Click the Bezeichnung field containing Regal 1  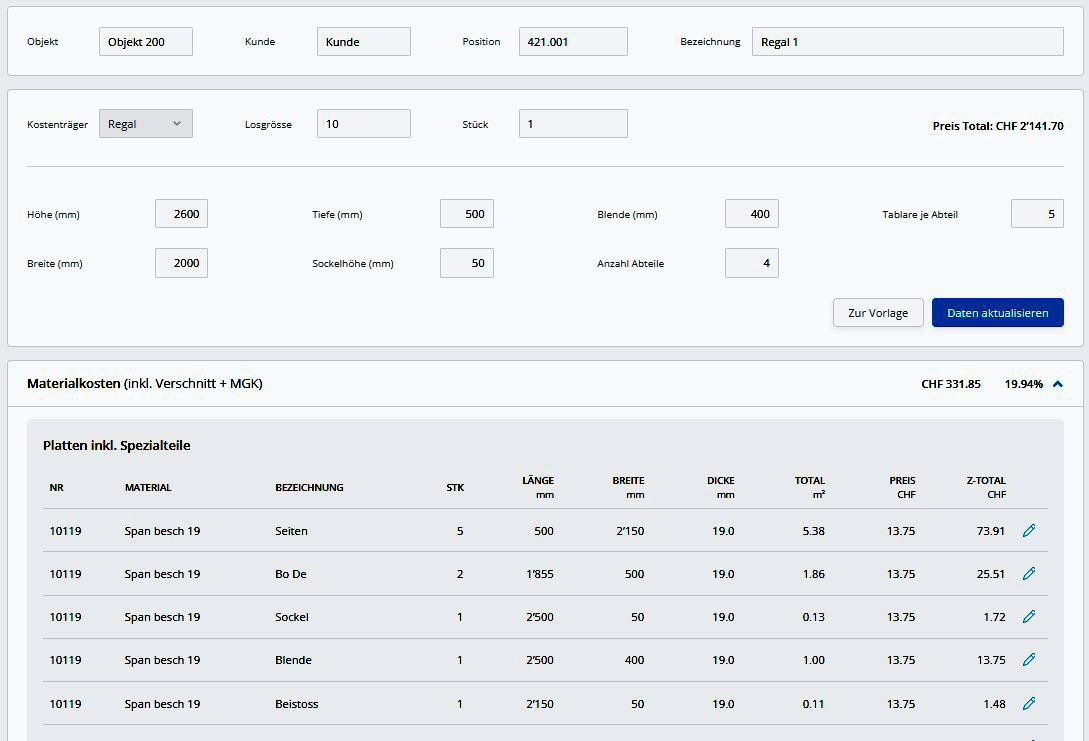pyautogui.click(x=907, y=42)
